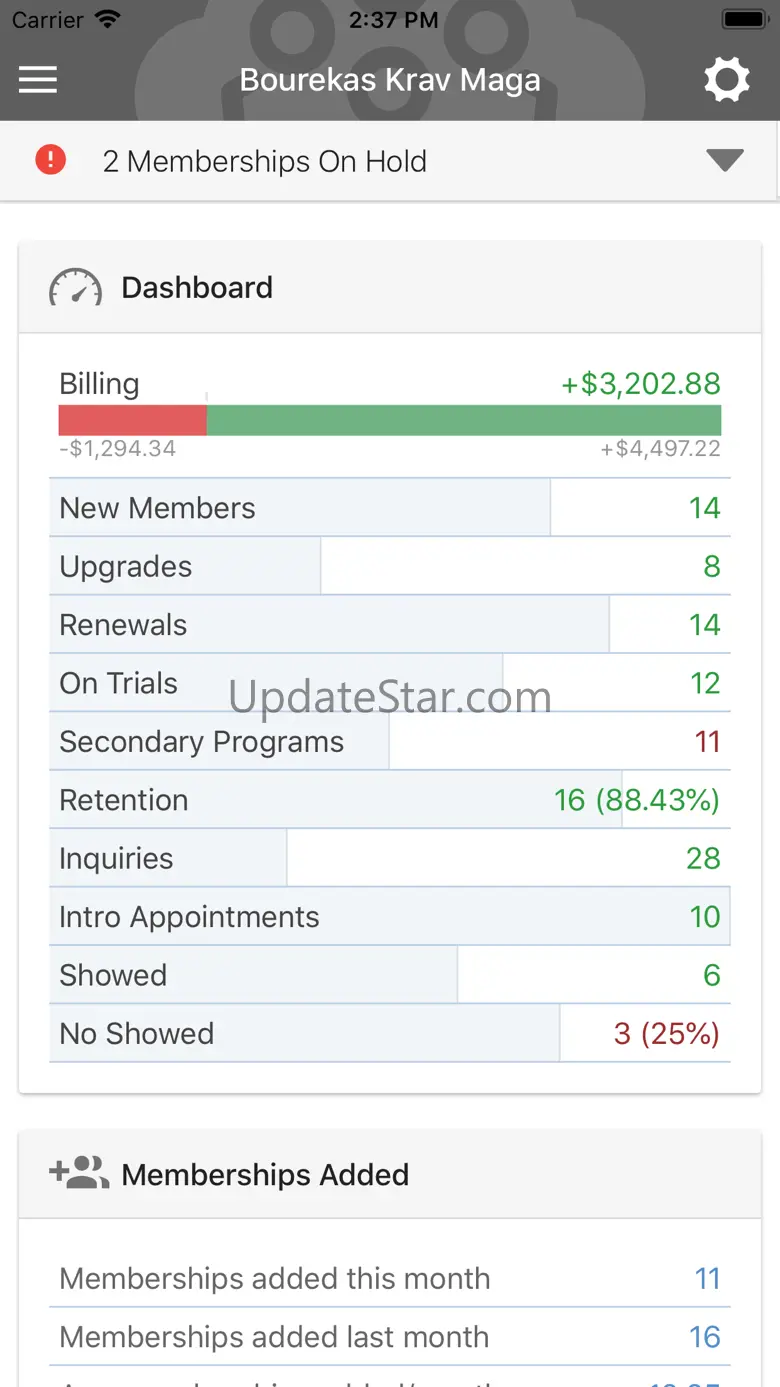Select the Intro Appointments row

tap(390, 917)
